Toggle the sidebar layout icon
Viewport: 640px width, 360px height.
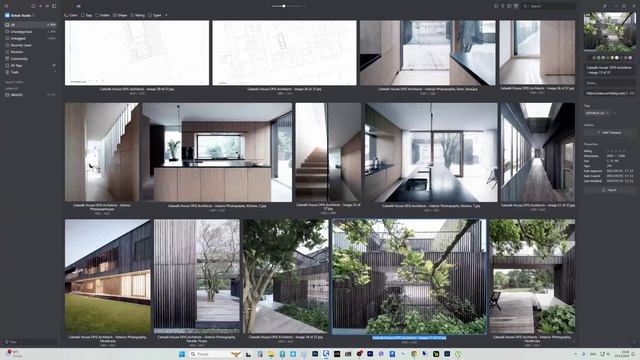pos(54,6)
